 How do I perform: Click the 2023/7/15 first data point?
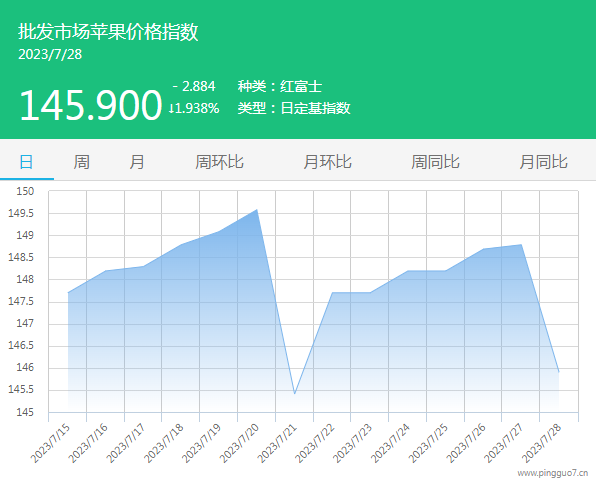pos(68,293)
